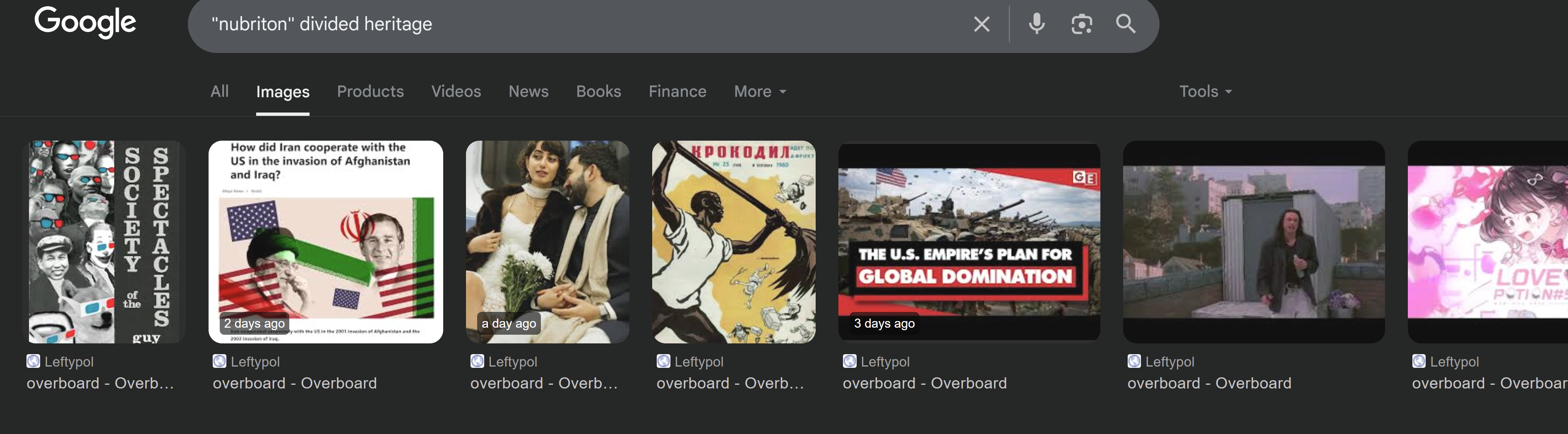Click Leftypol favicon under the Global Domination image

pyautogui.click(x=850, y=361)
